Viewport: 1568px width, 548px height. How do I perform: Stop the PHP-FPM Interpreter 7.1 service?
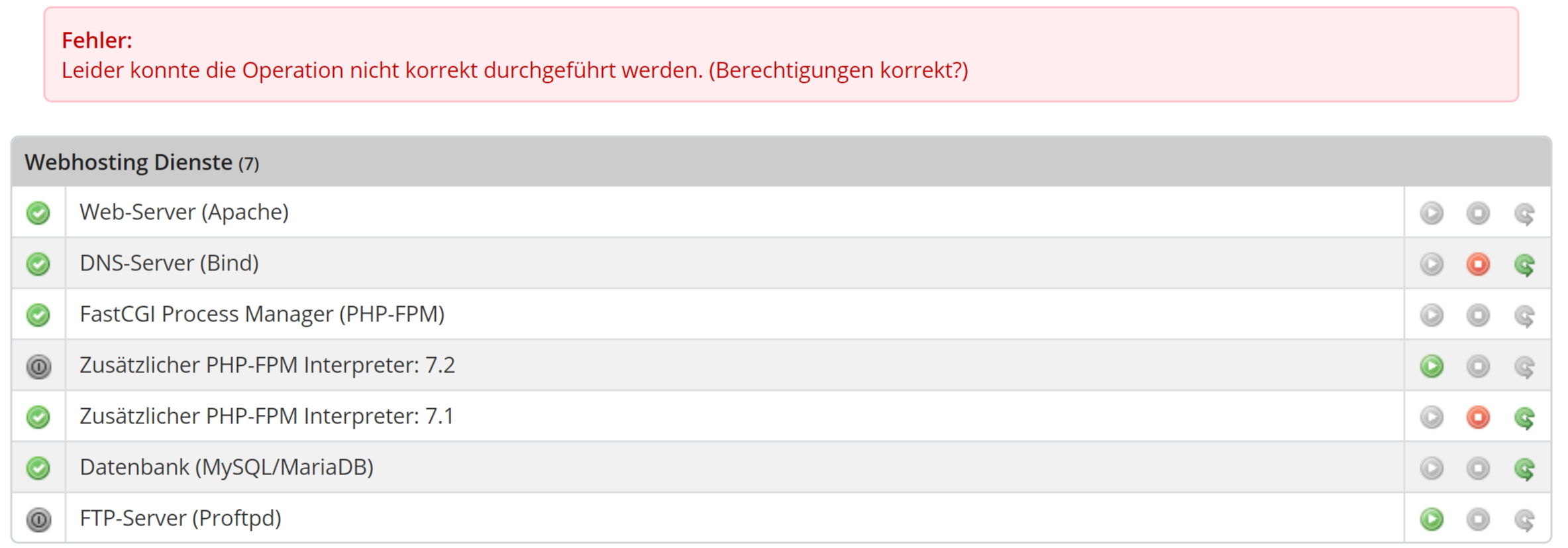1477,417
